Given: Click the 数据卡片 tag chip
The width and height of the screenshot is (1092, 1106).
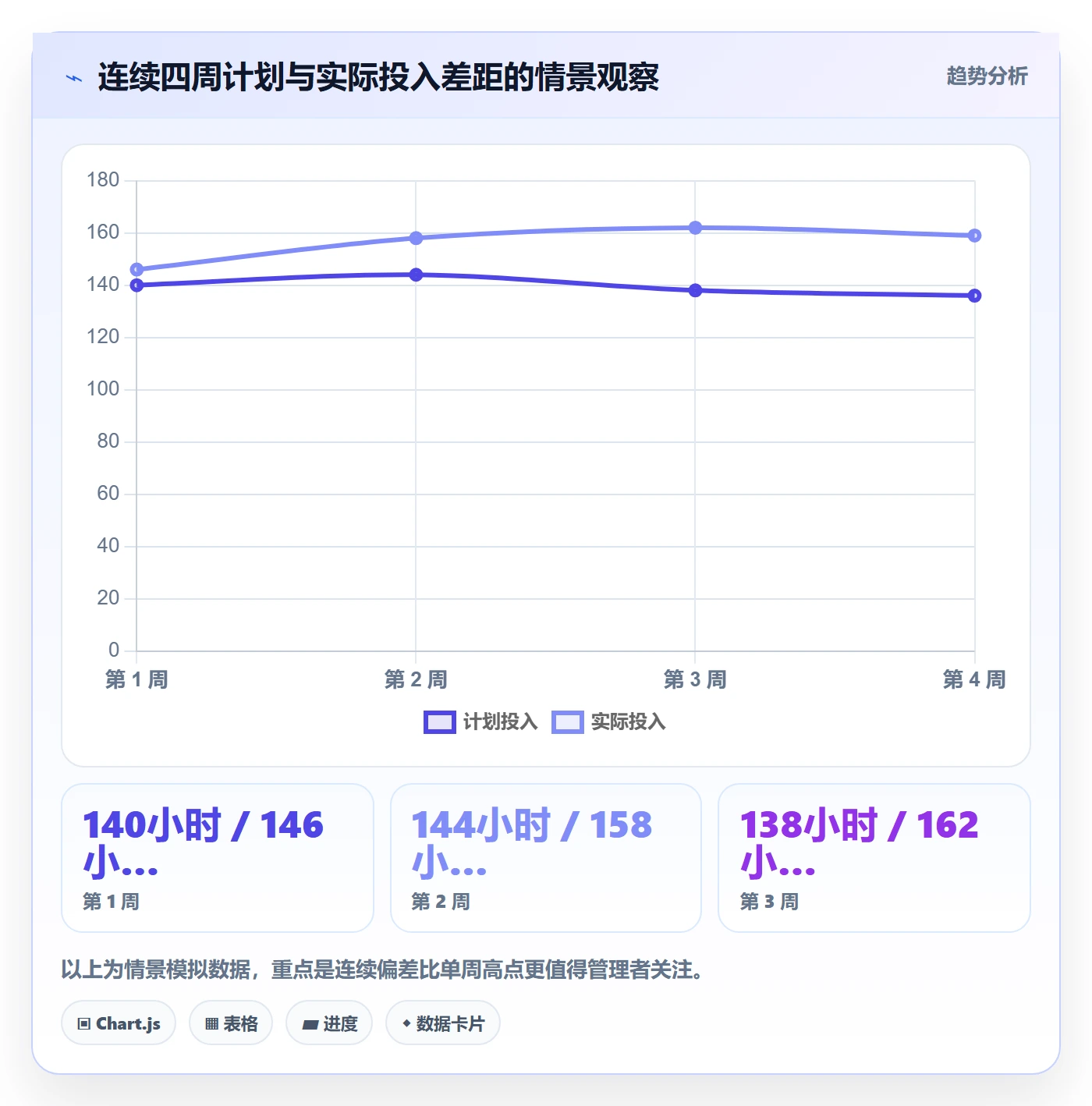Looking at the screenshot, I should point(443,1023).
